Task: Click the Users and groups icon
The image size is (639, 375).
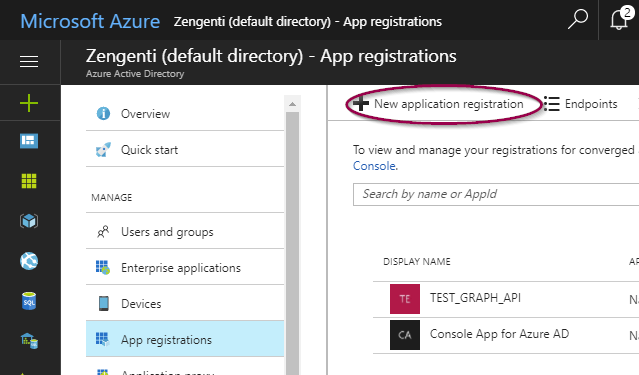Action: click(103, 232)
